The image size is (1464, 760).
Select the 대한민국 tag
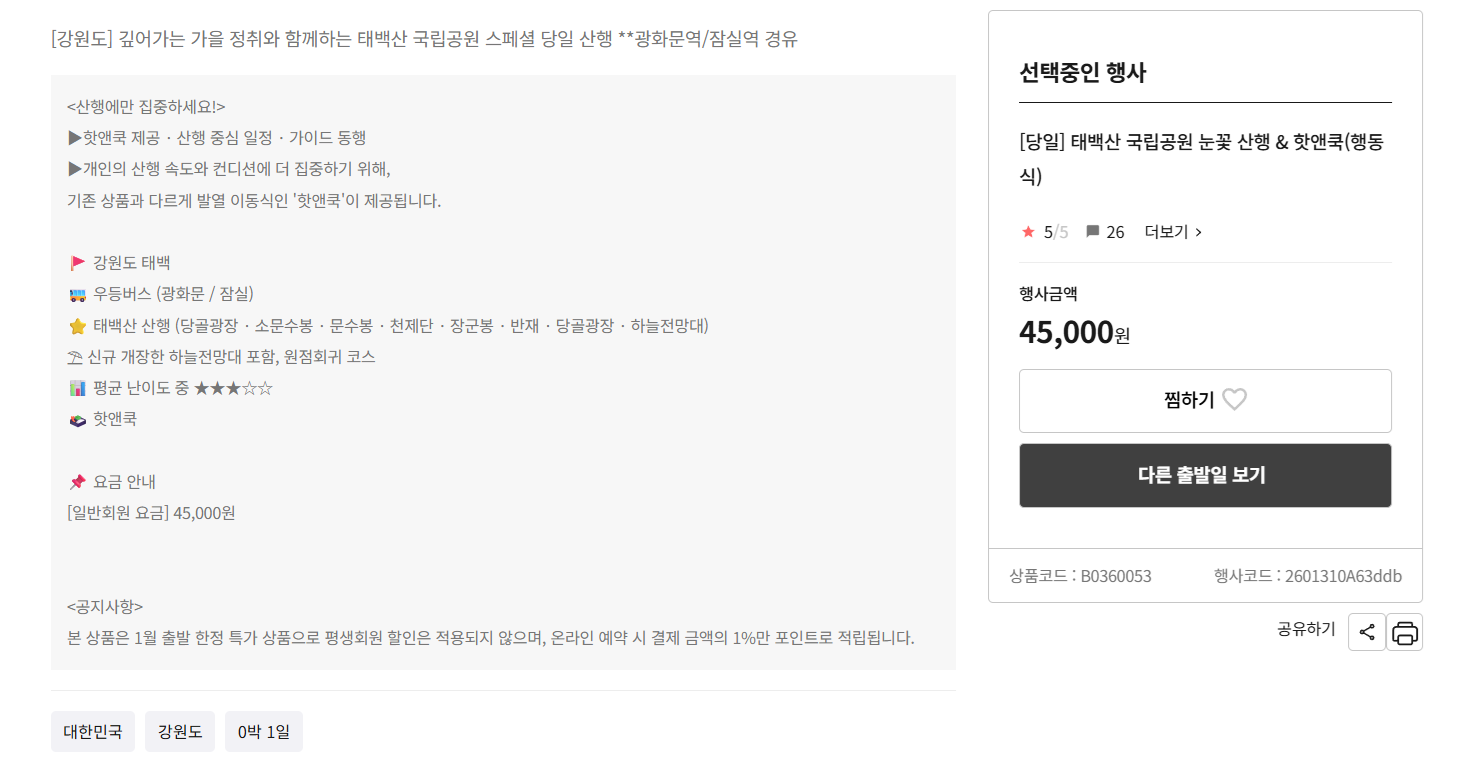click(x=92, y=731)
